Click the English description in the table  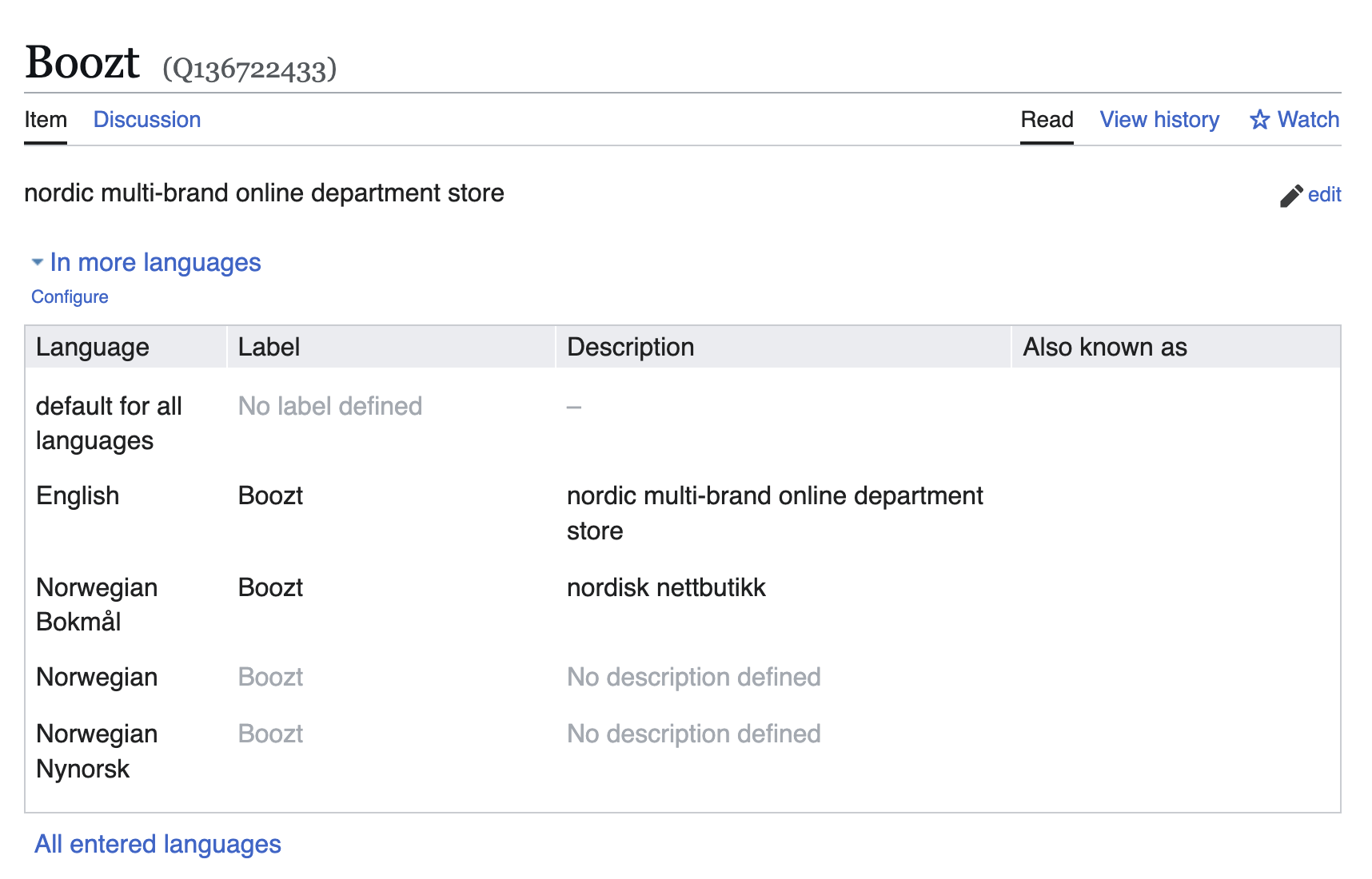pos(775,513)
